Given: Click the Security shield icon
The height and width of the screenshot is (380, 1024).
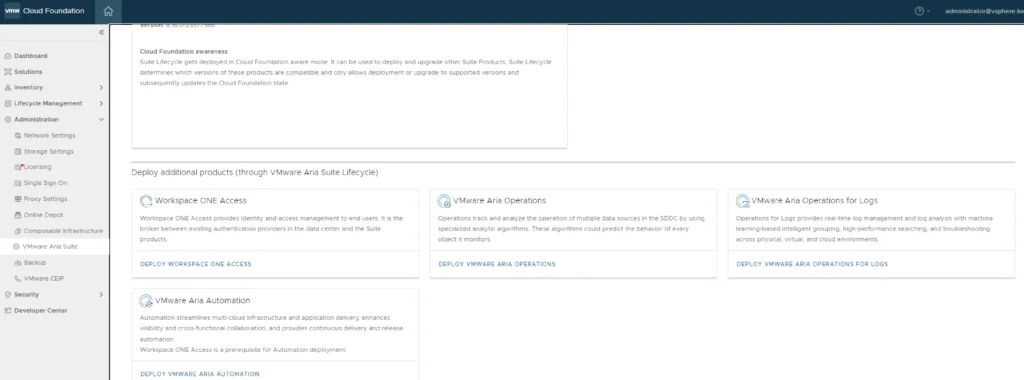Looking at the screenshot, I should (8, 294).
